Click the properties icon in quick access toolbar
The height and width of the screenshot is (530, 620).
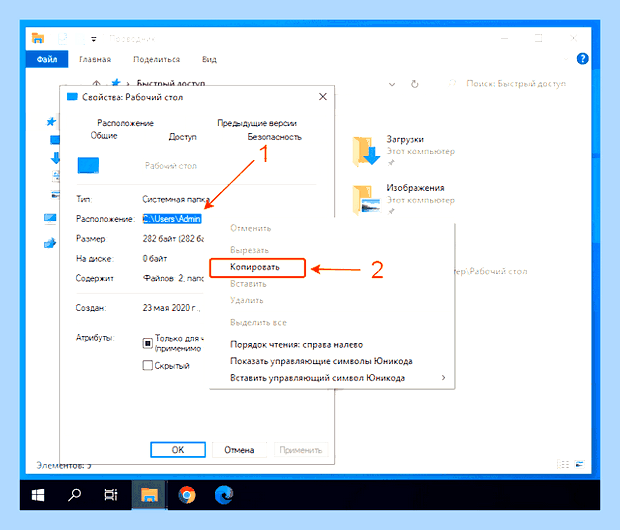coord(62,39)
